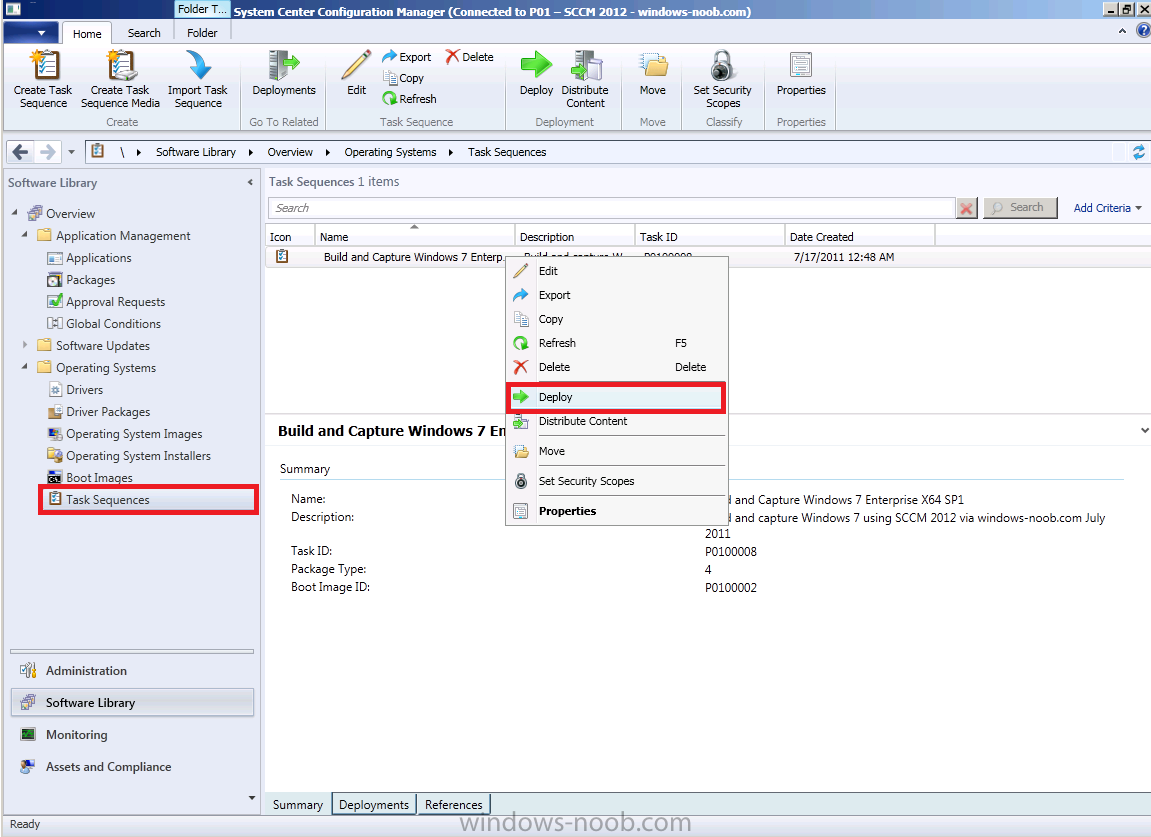Select Driver Packages in the tree

pyautogui.click(x=98, y=412)
